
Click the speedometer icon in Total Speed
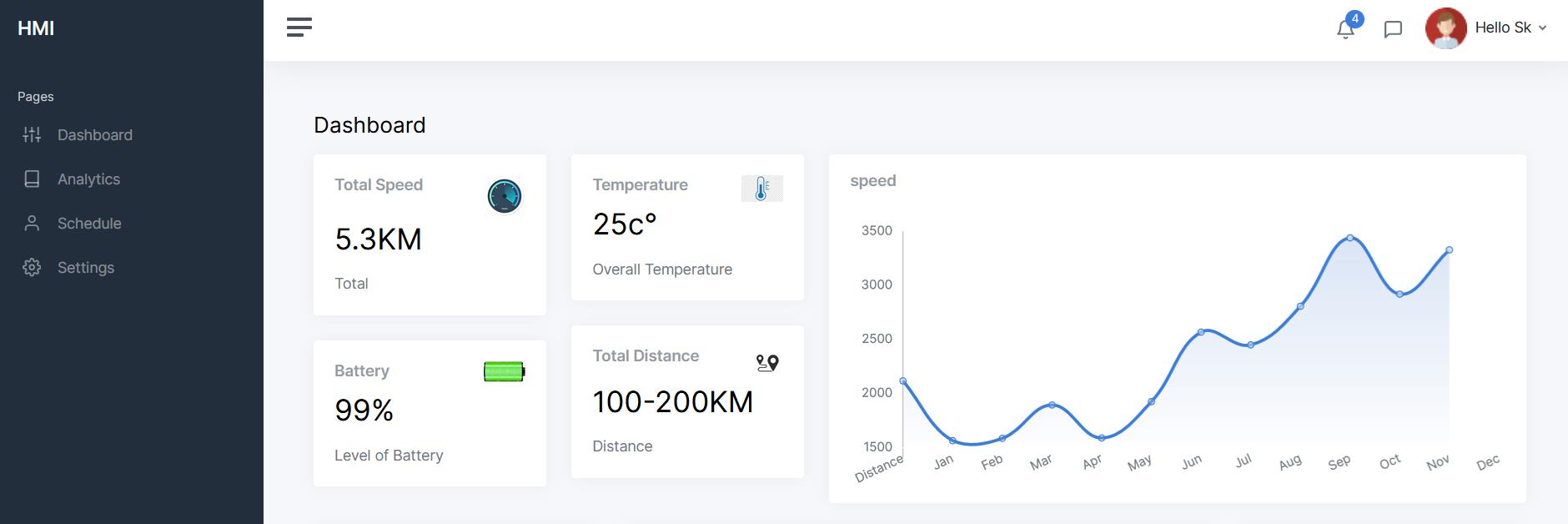pos(504,196)
